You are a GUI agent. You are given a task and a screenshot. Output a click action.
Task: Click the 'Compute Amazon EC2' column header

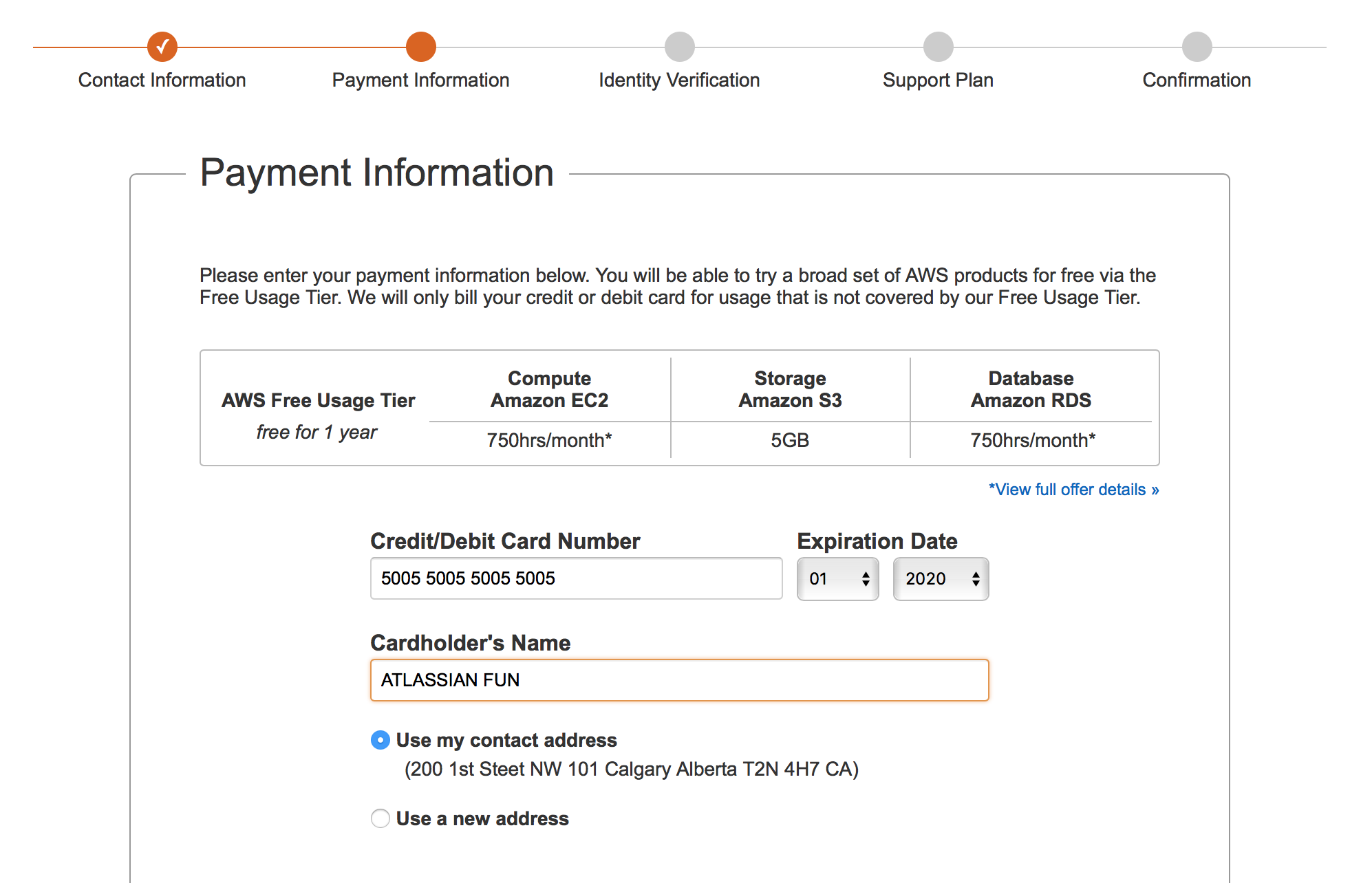550,389
